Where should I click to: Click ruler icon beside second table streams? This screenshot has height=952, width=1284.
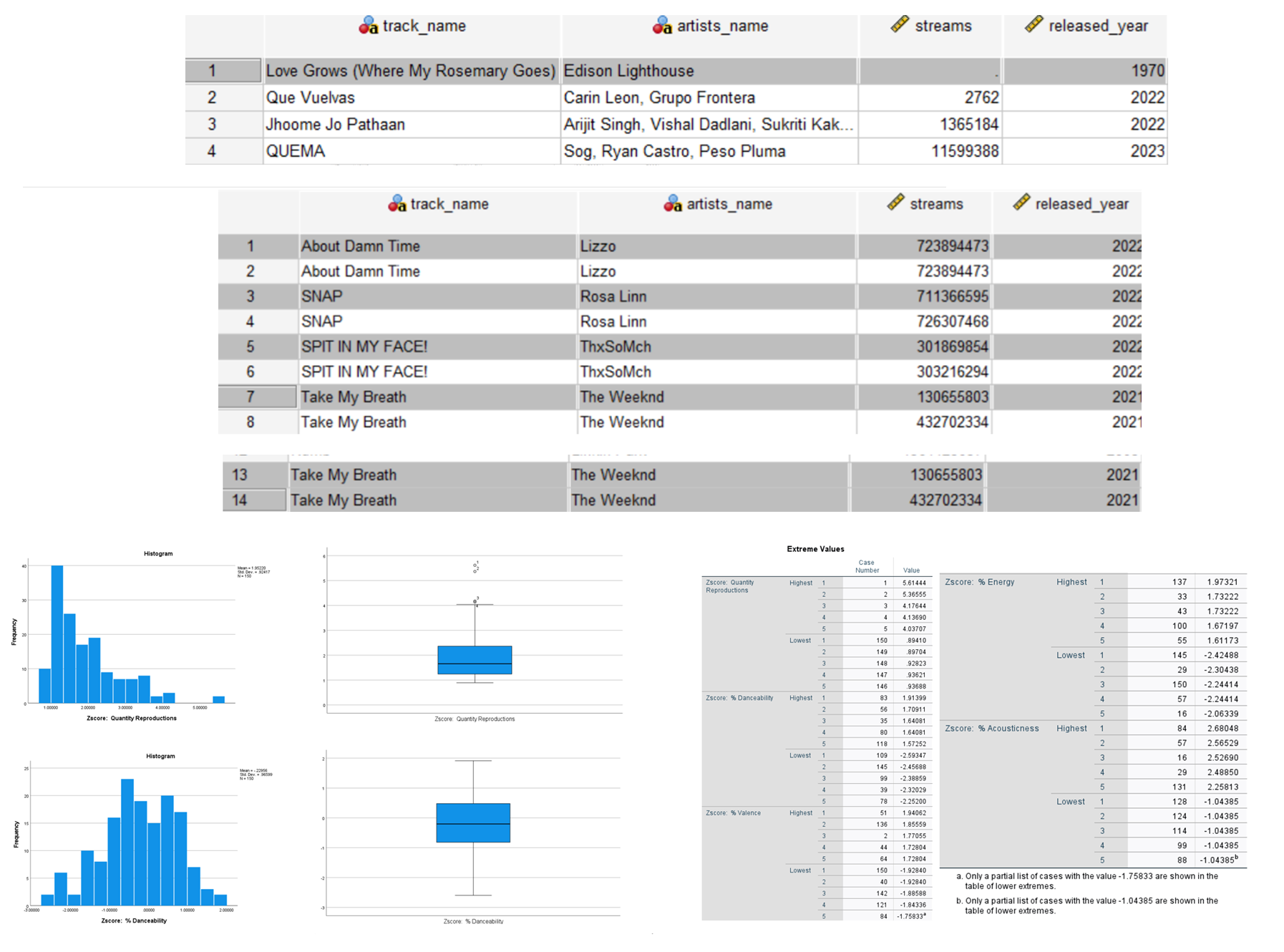[895, 203]
